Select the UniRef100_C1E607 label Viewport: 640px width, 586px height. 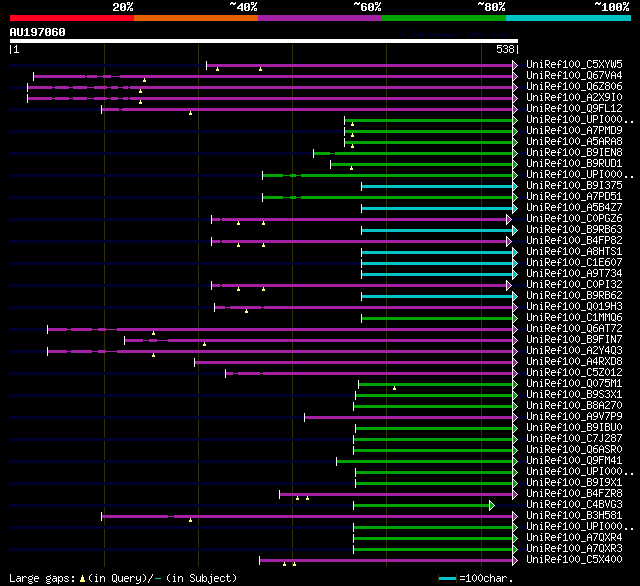pos(574,263)
